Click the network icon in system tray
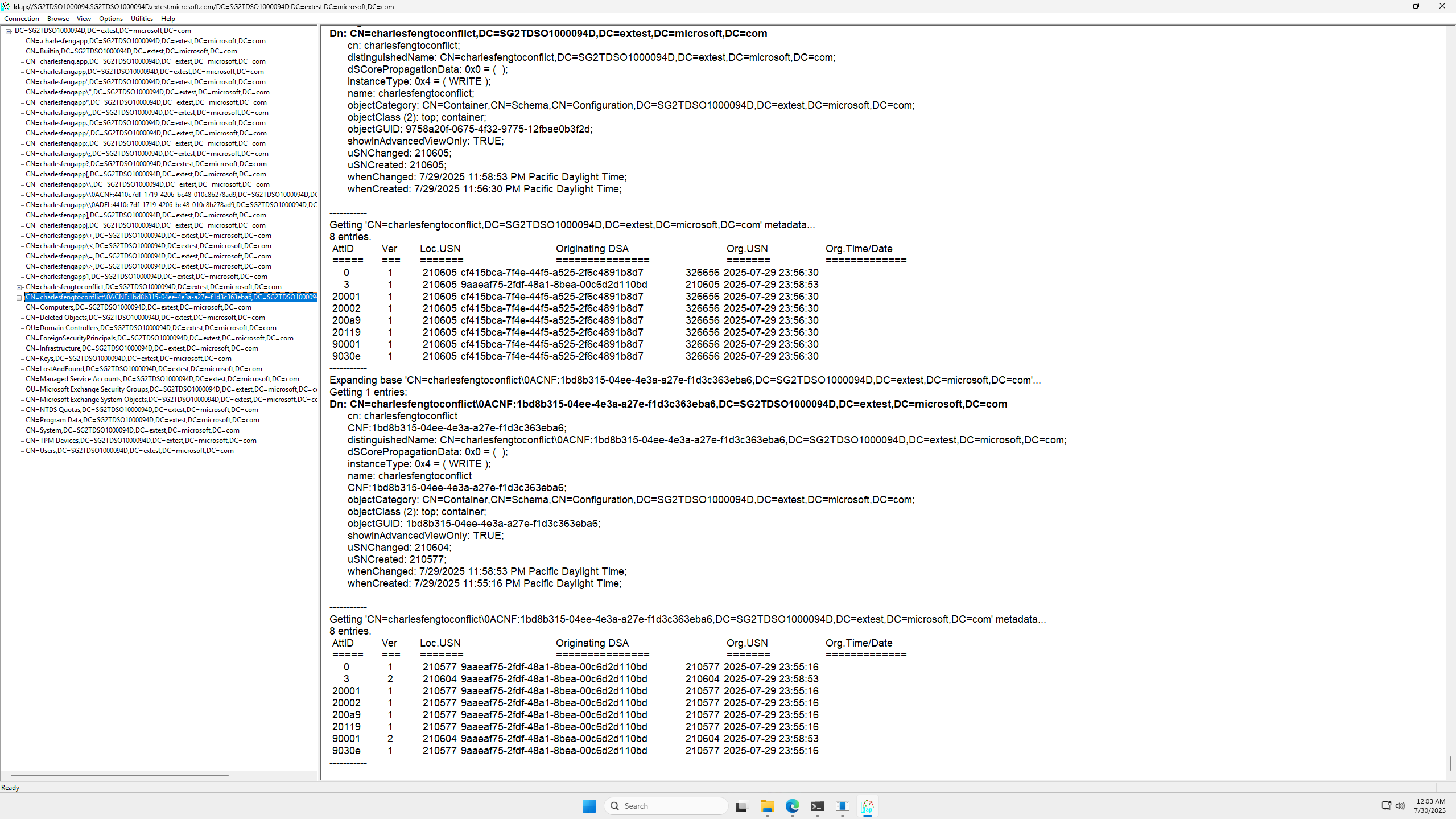1456x819 pixels. click(1386, 806)
